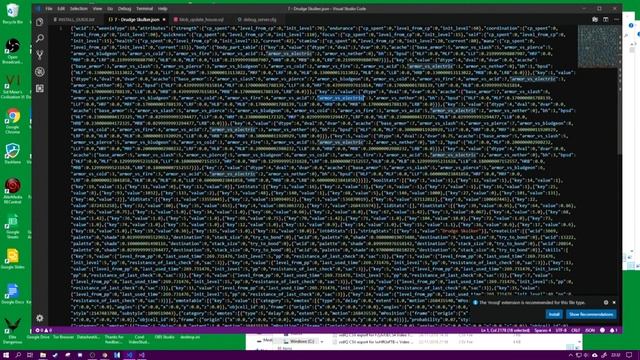Click the Ln/Col cursor position in status bar

(505, 330)
